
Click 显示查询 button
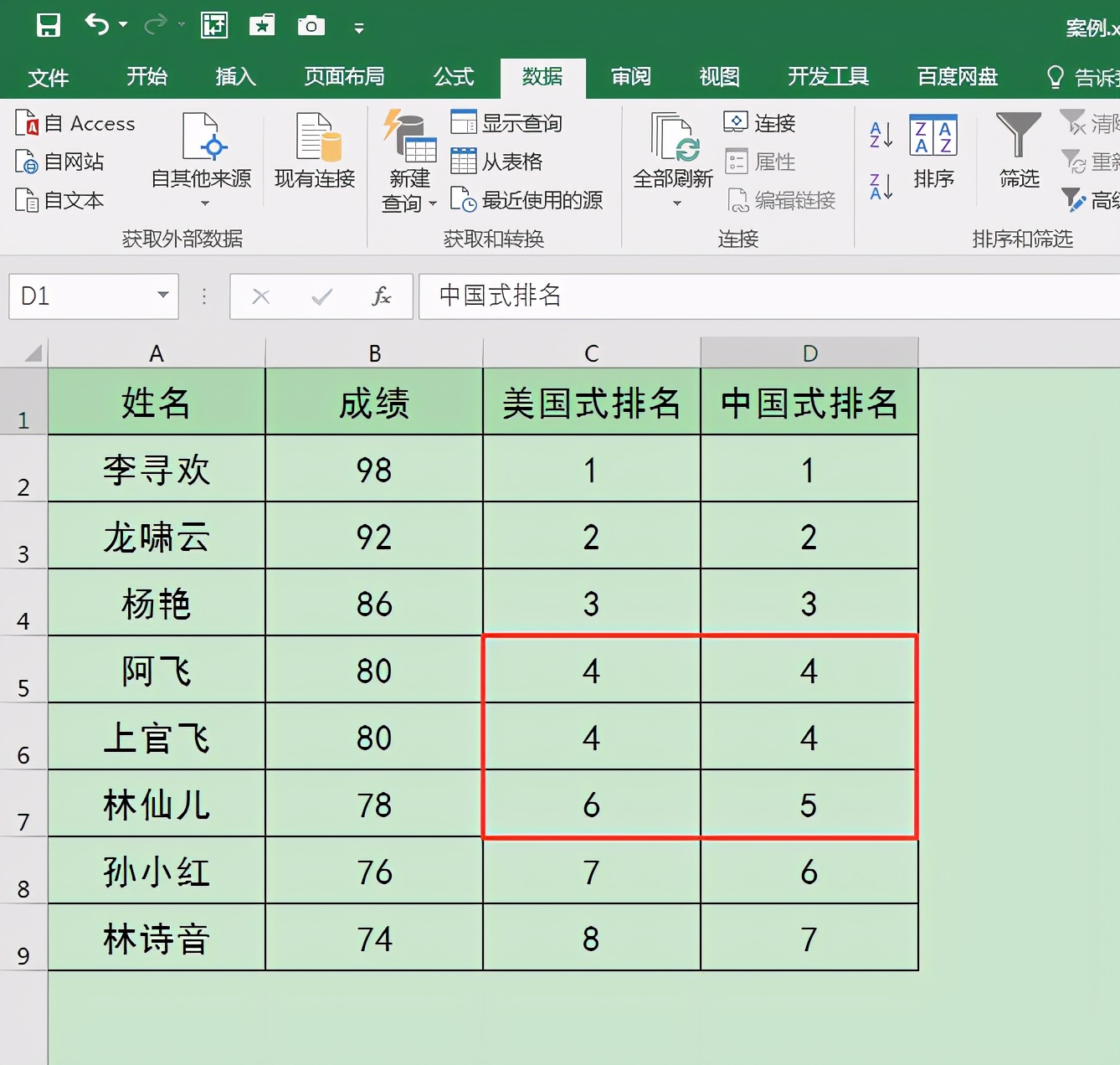point(506,123)
